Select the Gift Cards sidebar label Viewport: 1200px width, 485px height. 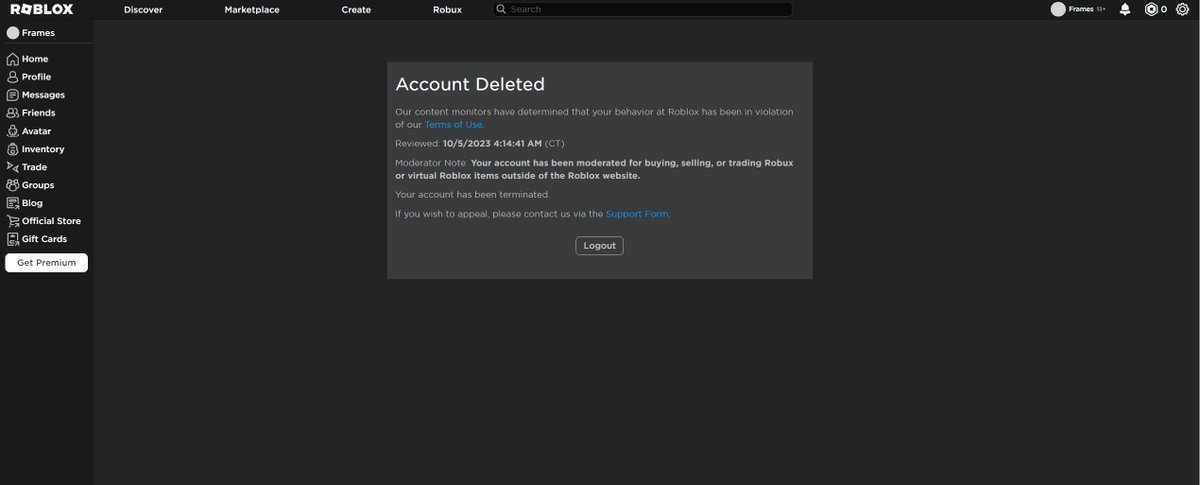(45, 239)
